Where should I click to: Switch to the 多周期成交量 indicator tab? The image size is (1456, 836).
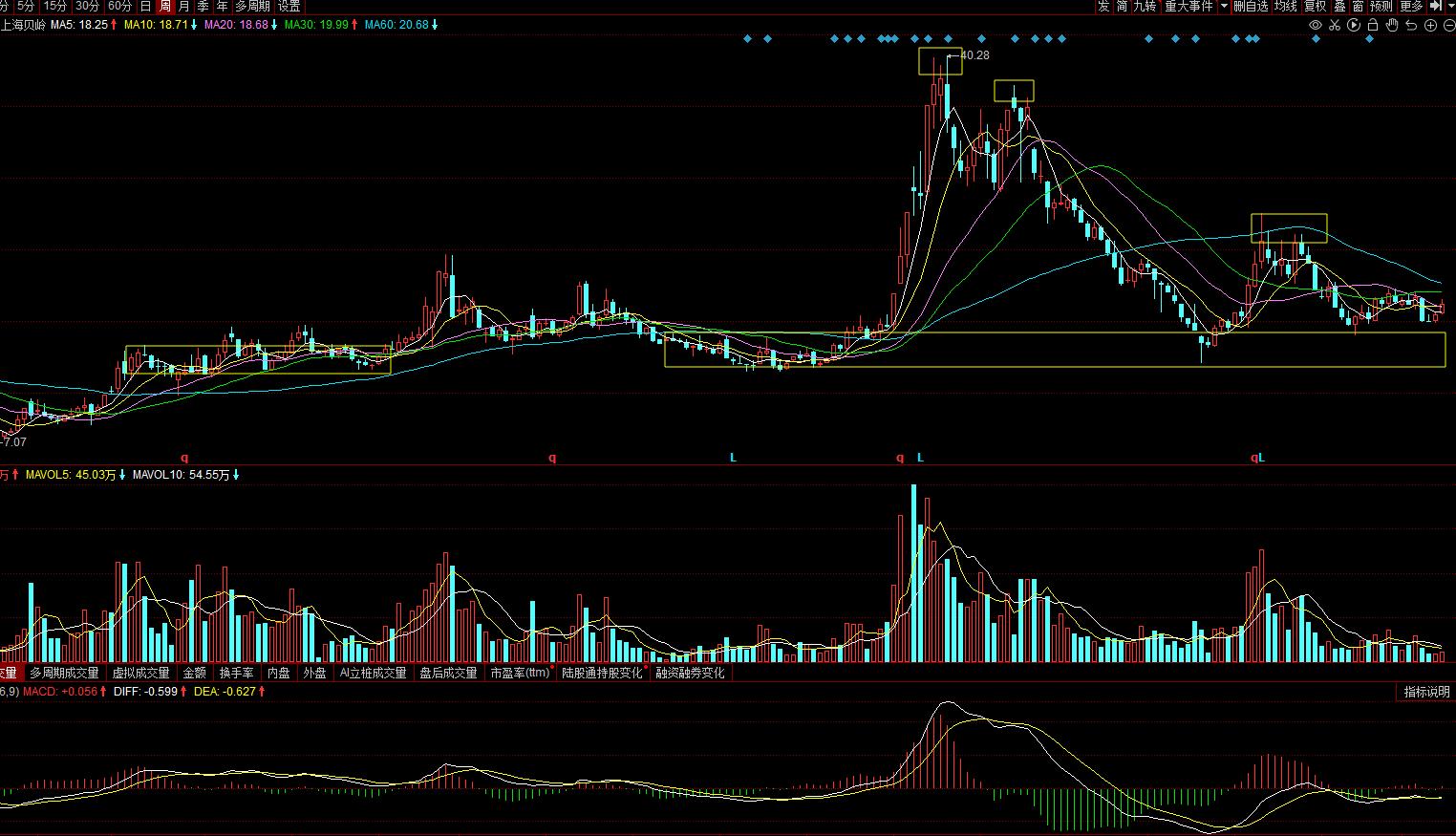click(64, 673)
